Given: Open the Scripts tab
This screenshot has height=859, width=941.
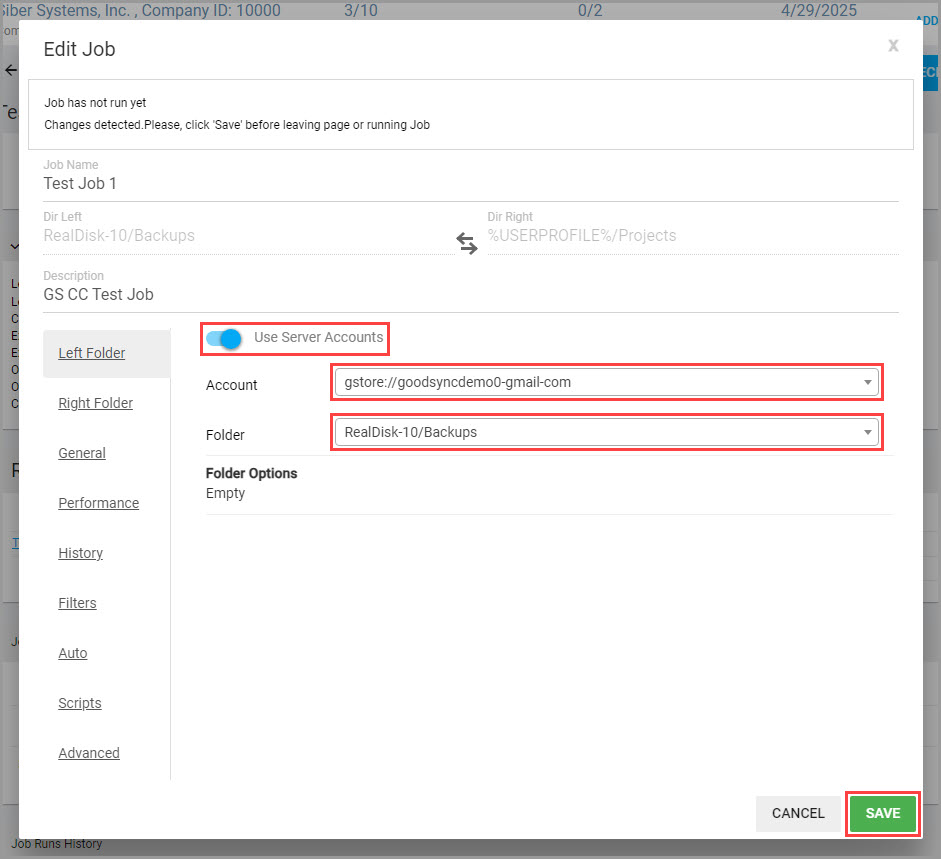Looking at the screenshot, I should (80, 703).
